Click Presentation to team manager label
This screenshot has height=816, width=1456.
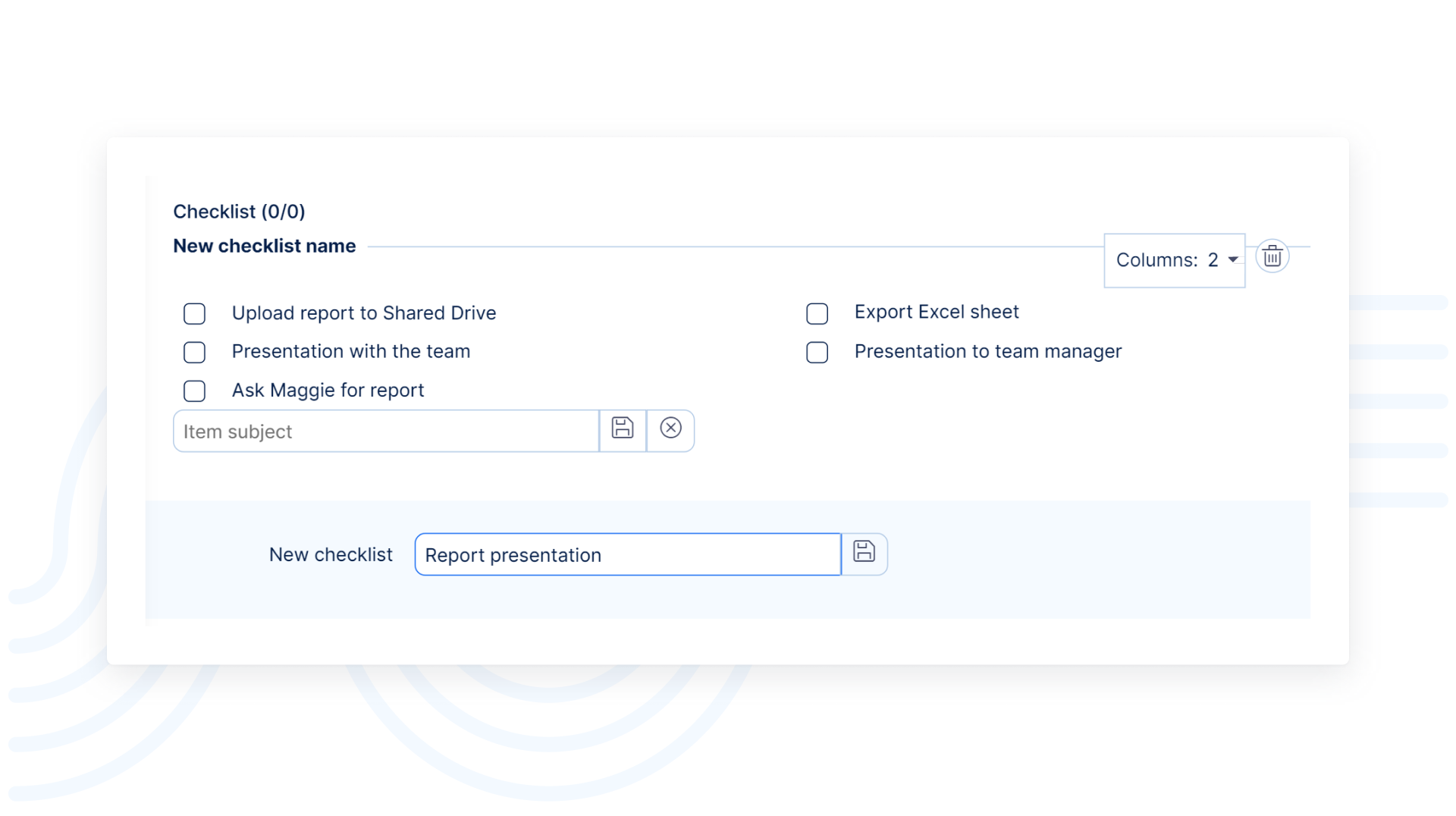coord(987,352)
